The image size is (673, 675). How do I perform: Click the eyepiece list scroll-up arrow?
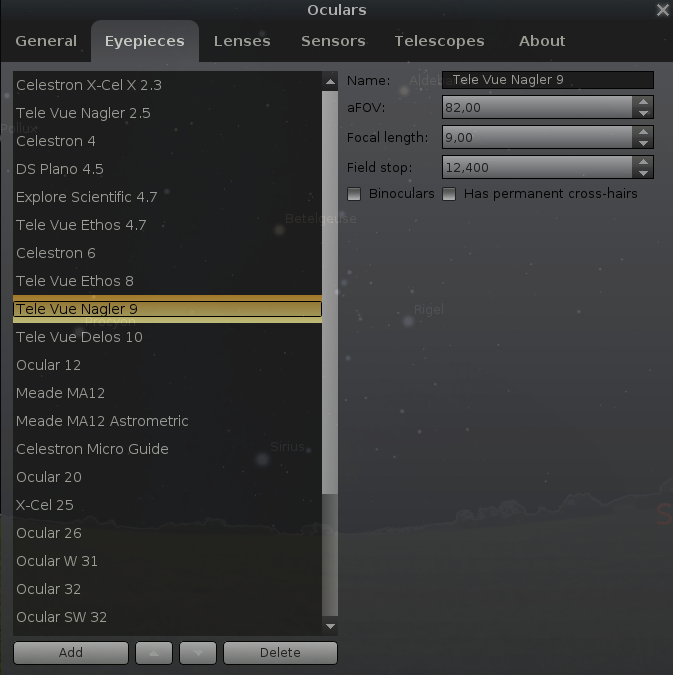[x=330, y=81]
